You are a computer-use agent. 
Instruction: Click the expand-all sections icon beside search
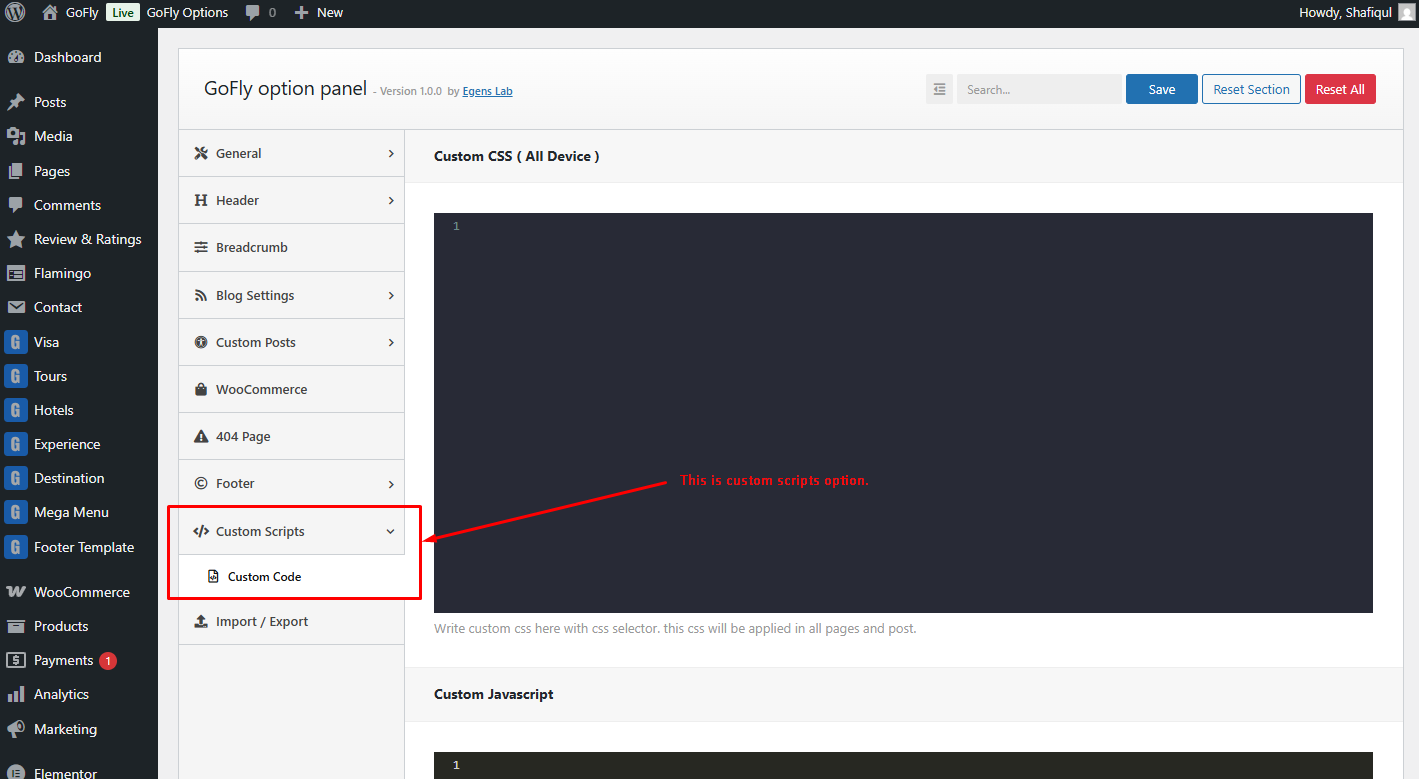[939, 89]
